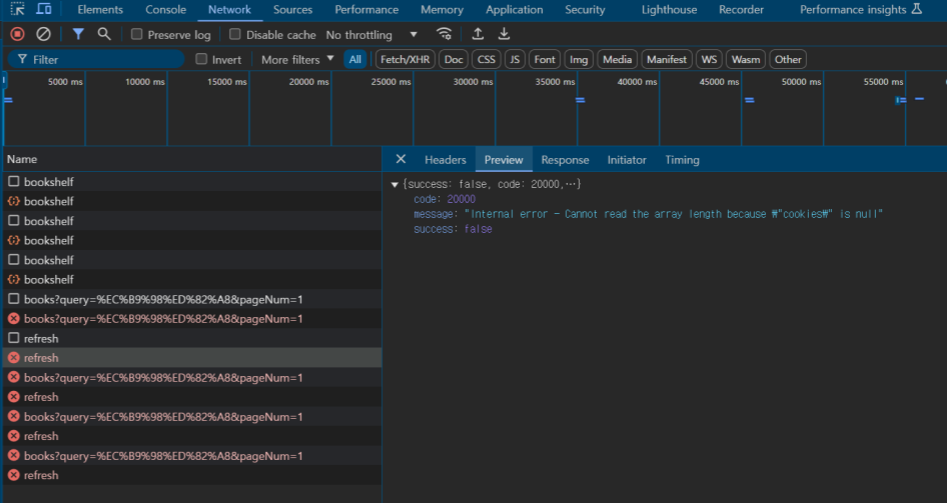Open the Security tab
Image resolution: width=947 pixels, height=503 pixels.
click(585, 10)
